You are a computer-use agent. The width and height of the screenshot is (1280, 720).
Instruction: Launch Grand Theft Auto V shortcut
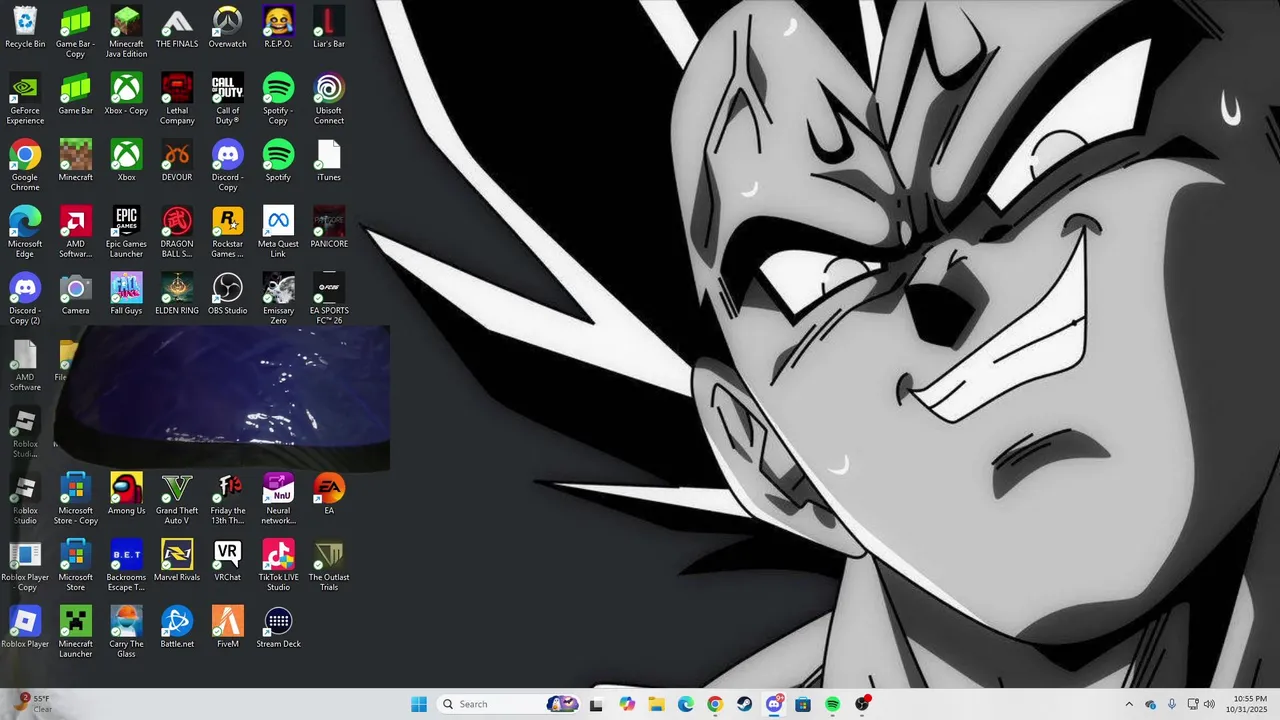(177, 499)
